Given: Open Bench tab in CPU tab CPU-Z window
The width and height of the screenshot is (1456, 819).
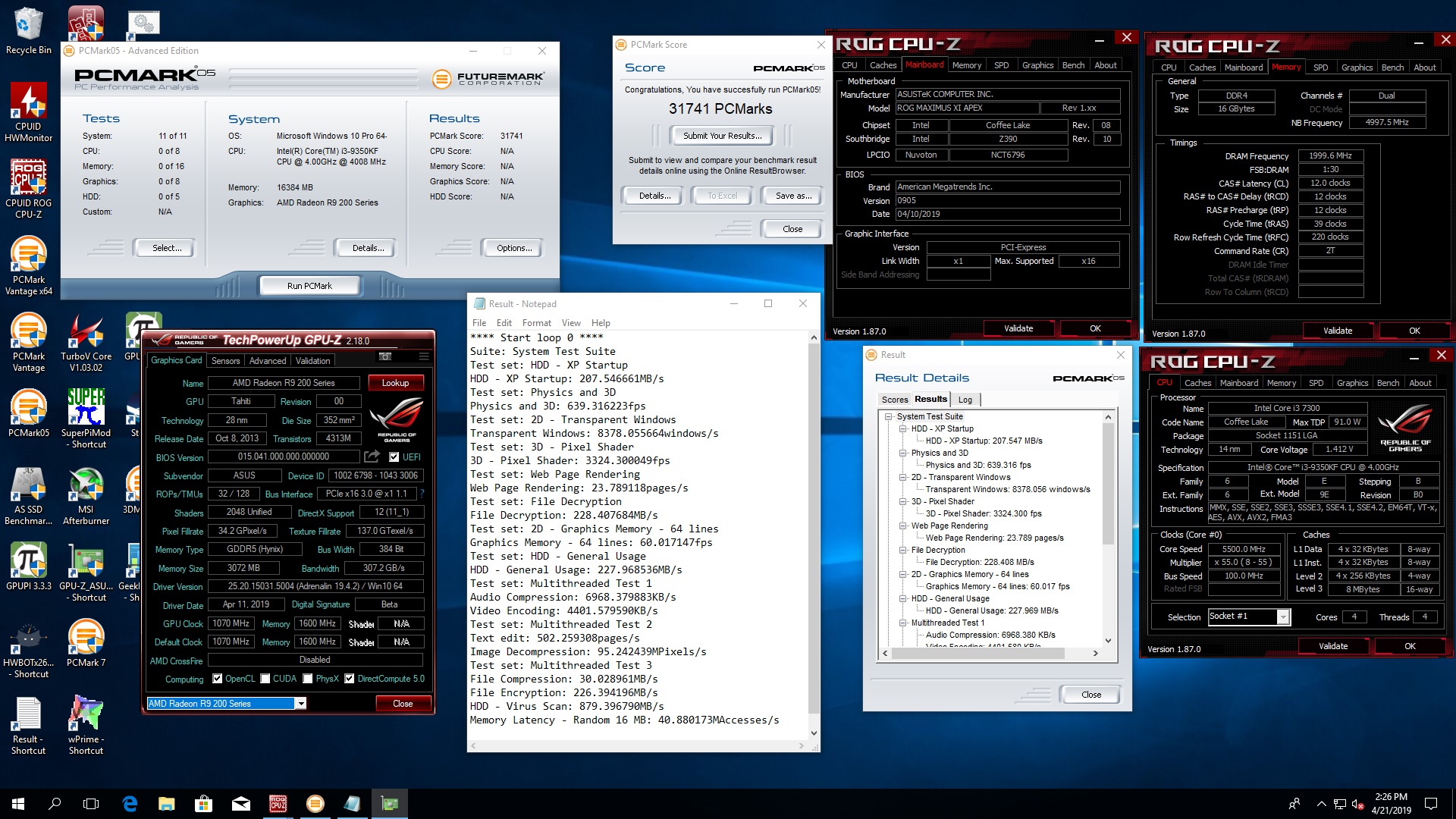Looking at the screenshot, I should tap(1388, 383).
